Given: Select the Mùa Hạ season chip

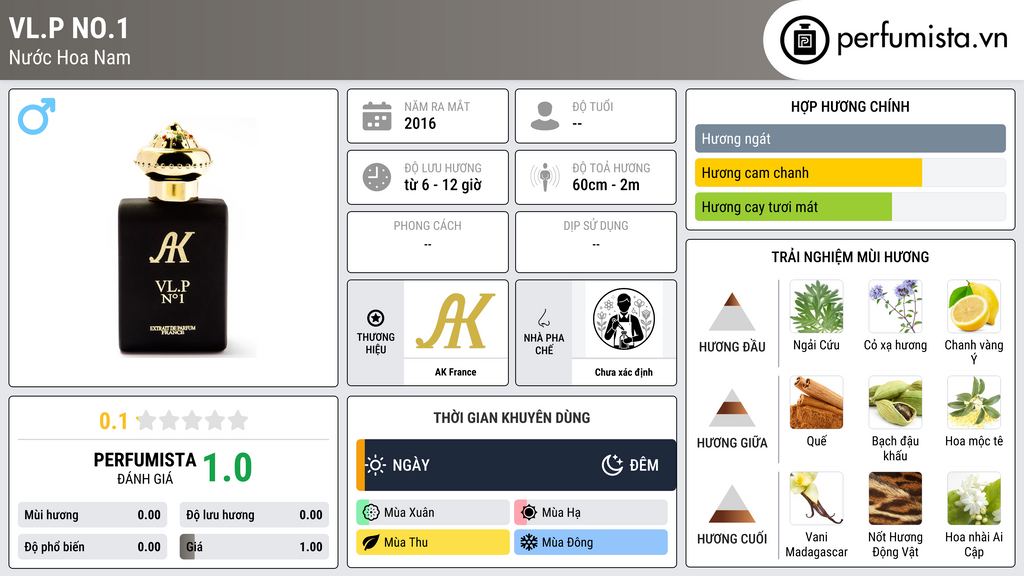Looking at the screenshot, I should click(x=591, y=513).
